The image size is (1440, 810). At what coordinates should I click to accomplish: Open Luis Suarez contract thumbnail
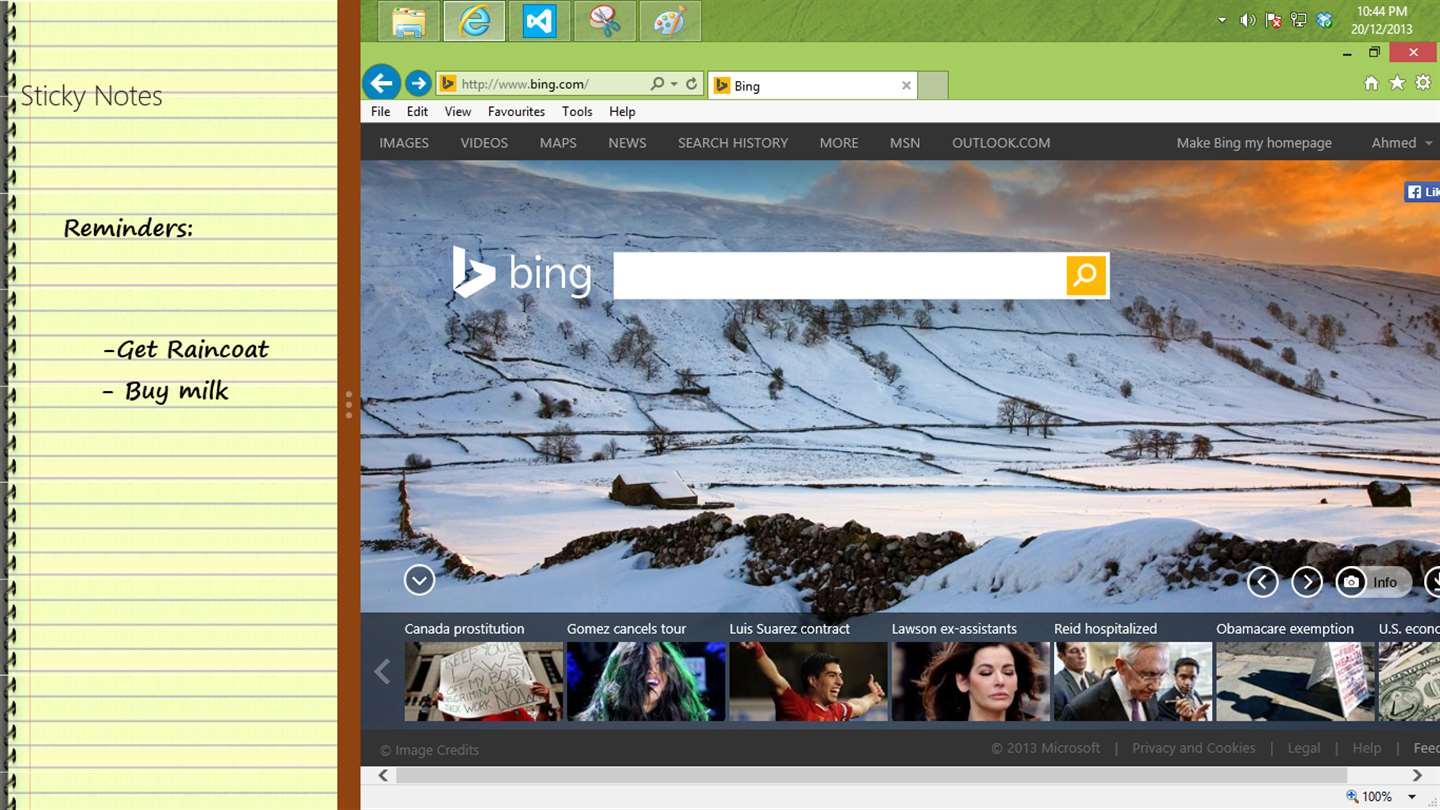tap(808, 681)
